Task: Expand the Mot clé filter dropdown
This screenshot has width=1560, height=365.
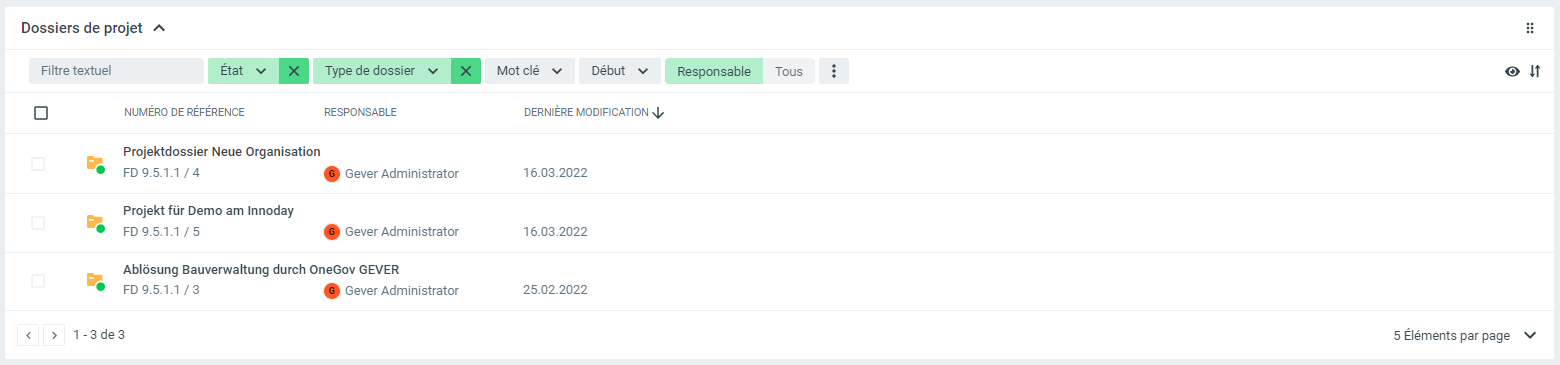Action: [530, 71]
